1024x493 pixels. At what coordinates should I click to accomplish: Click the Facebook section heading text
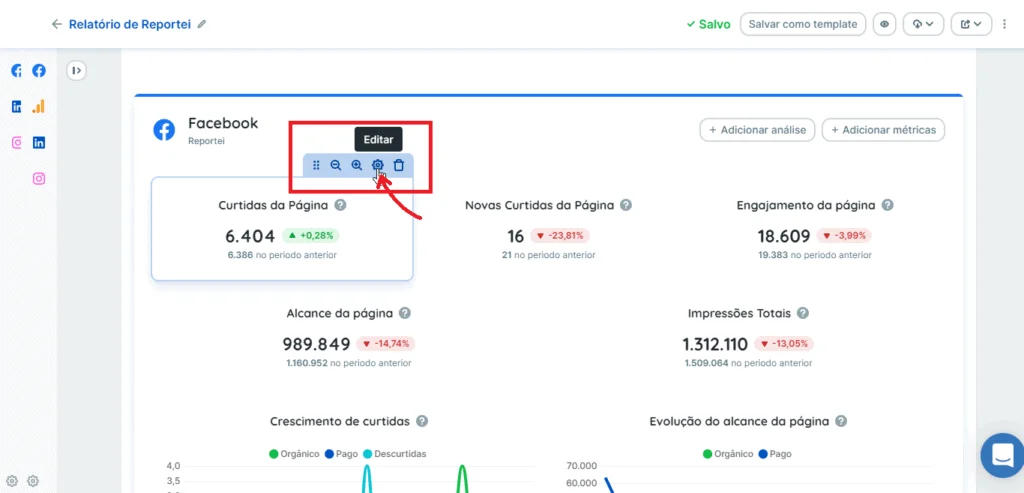pos(223,123)
